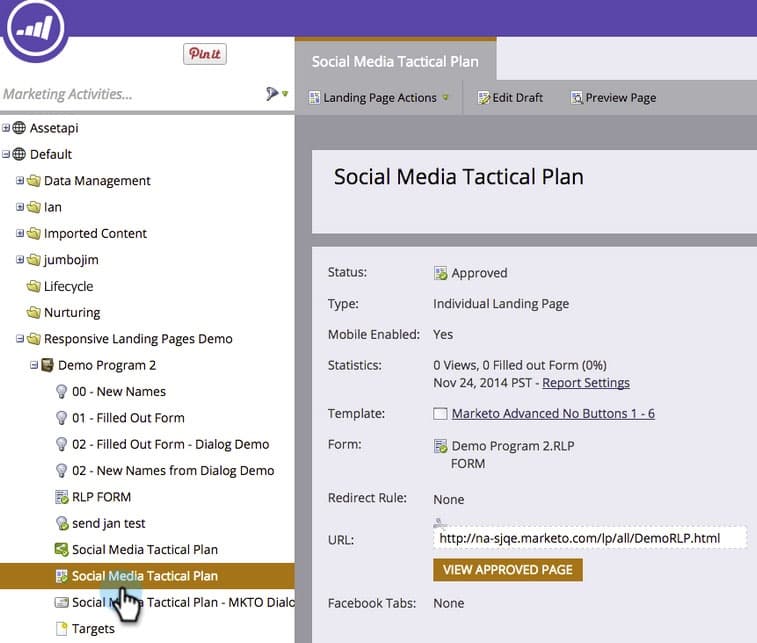
Task: Select the Default globe icon
Action: (19, 154)
